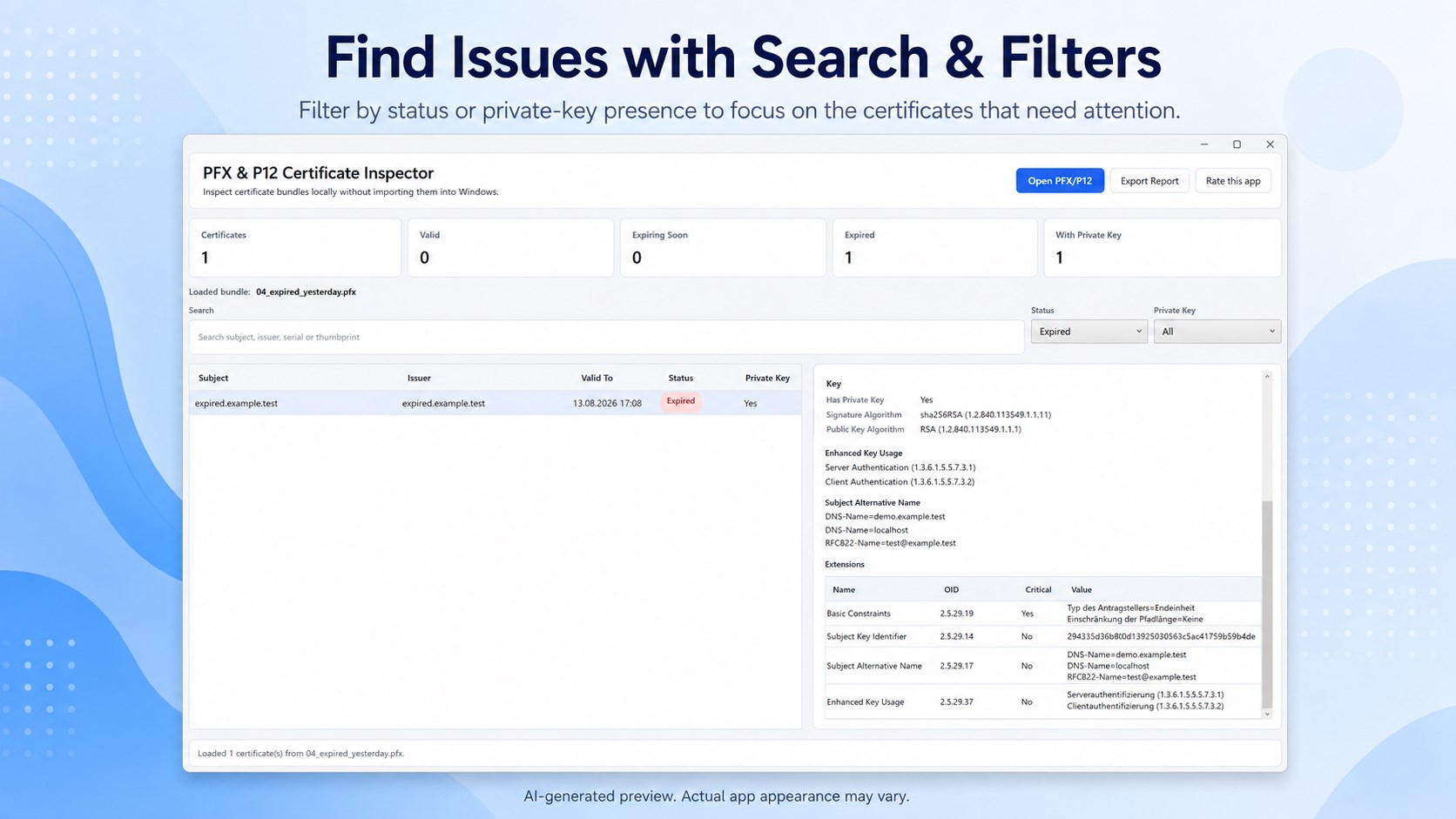Click the Name column header in Extensions
The height and width of the screenshot is (819, 1456).
pyautogui.click(x=844, y=589)
